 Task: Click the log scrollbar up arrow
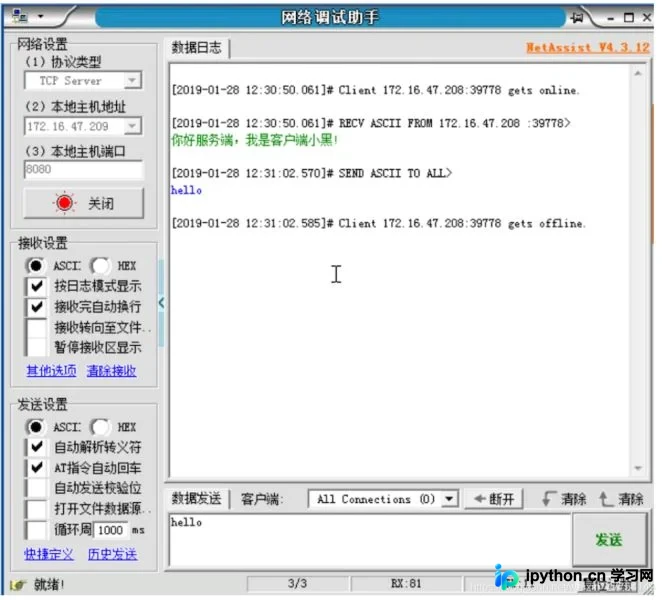[638, 73]
